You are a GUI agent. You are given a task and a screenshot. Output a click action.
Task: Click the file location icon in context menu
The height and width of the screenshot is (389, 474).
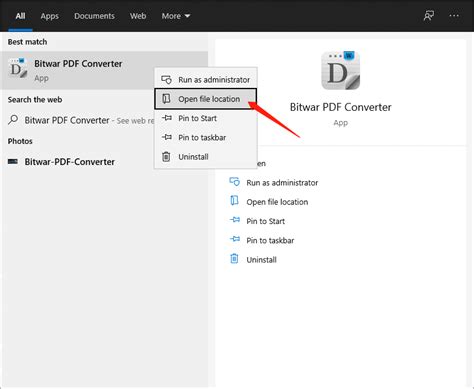166,99
